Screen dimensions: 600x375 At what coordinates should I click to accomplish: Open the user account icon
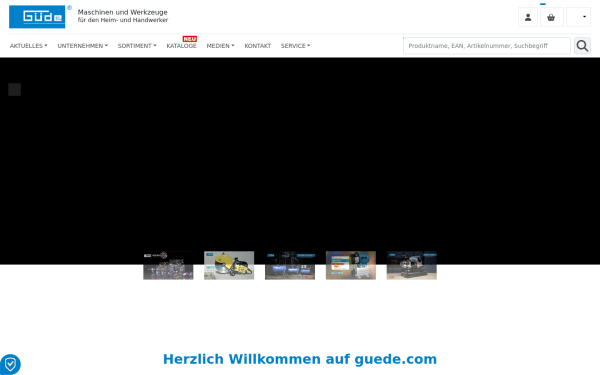tap(528, 17)
